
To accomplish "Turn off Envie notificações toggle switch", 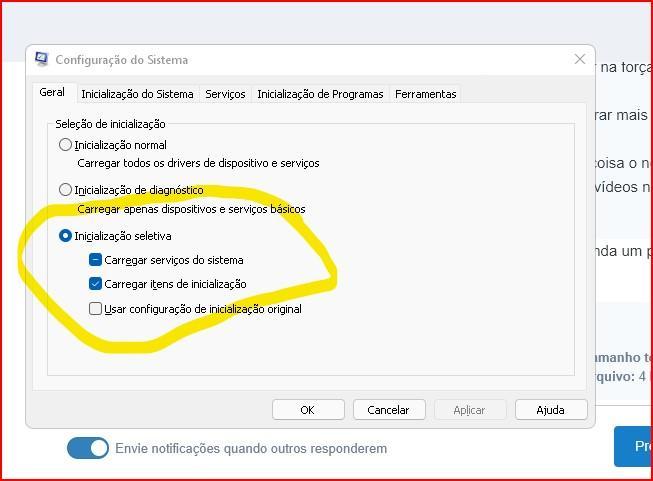I will tap(88, 448).
